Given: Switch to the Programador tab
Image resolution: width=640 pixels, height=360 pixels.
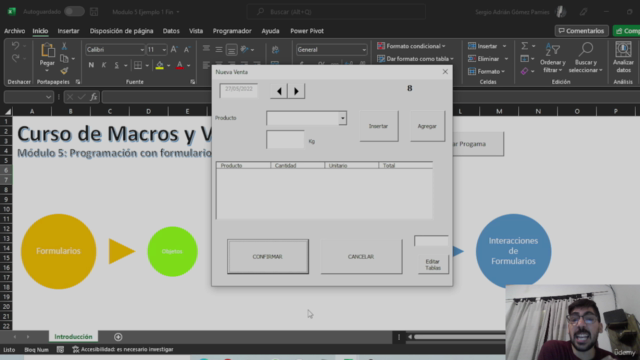Looking at the screenshot, I should (x=232, y=31).
